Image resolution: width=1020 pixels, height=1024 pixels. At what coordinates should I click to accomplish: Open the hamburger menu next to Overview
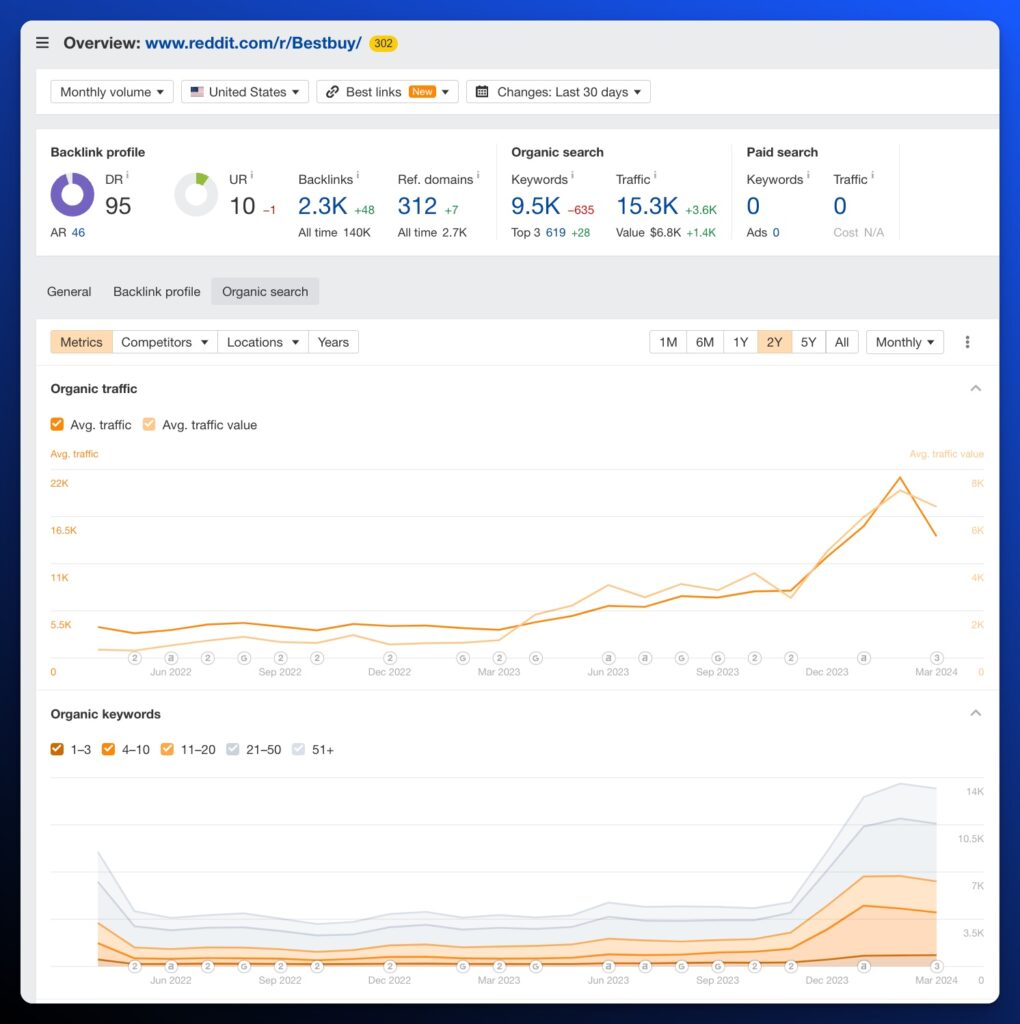pyautogui.click(x=42, y=43)
